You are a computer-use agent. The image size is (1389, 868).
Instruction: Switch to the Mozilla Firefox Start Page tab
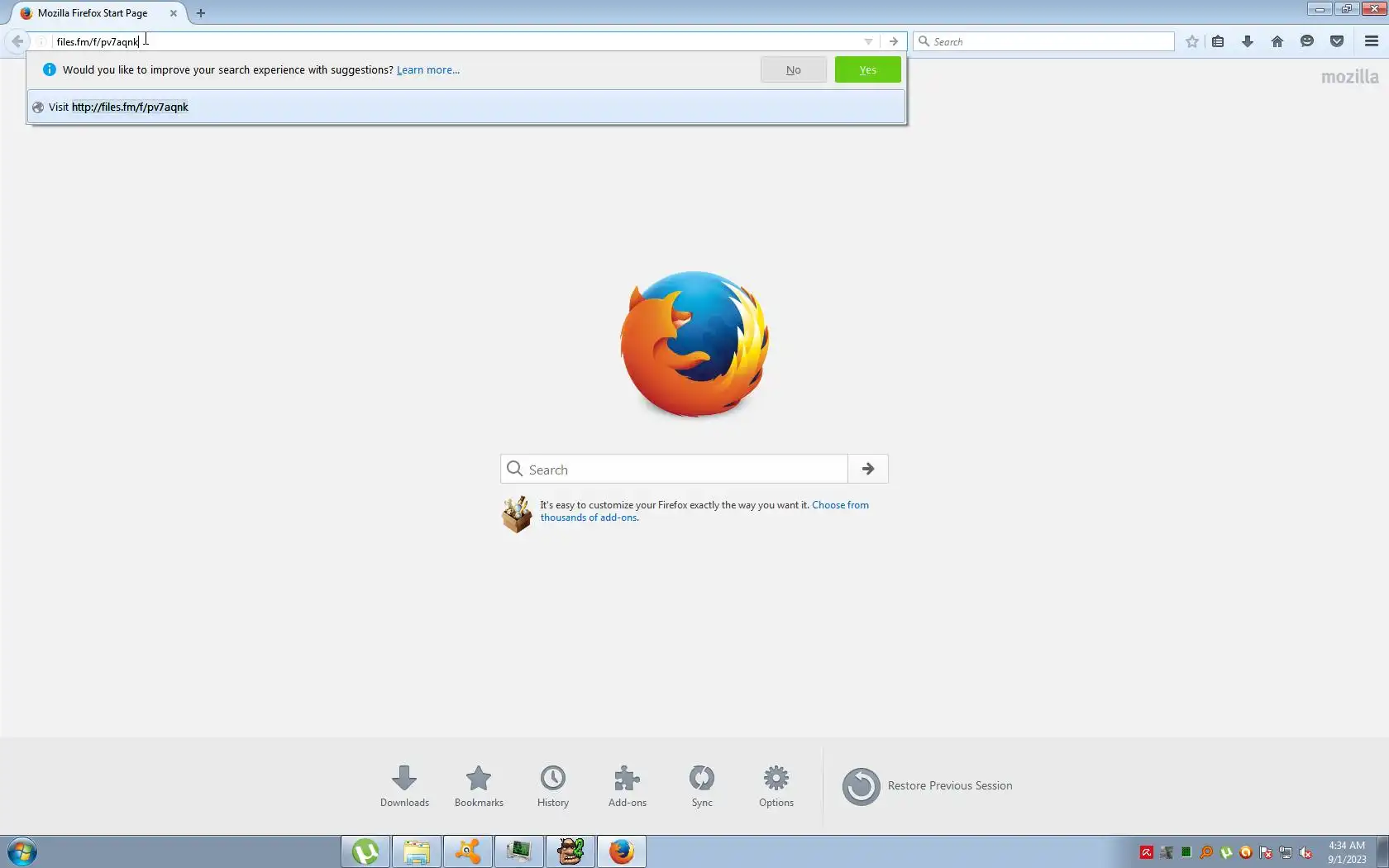[x=98, y=13]
